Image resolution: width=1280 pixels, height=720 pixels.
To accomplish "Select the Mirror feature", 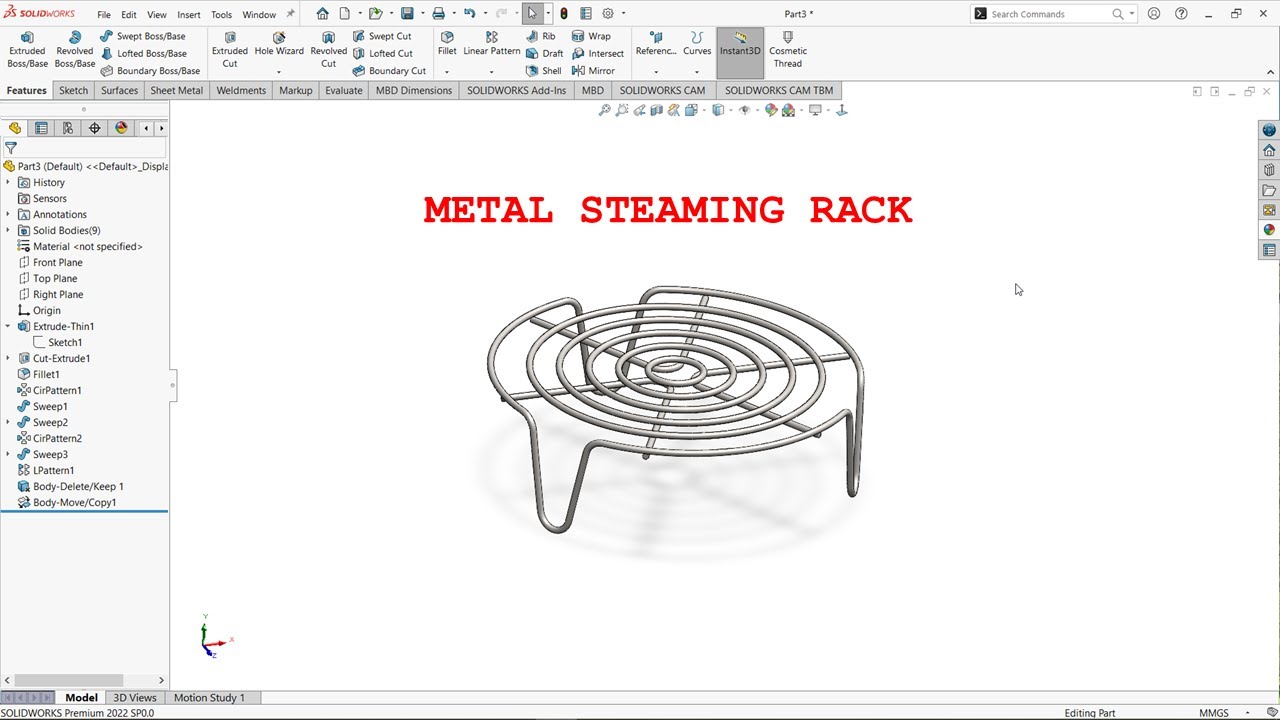I will (593, 71).
